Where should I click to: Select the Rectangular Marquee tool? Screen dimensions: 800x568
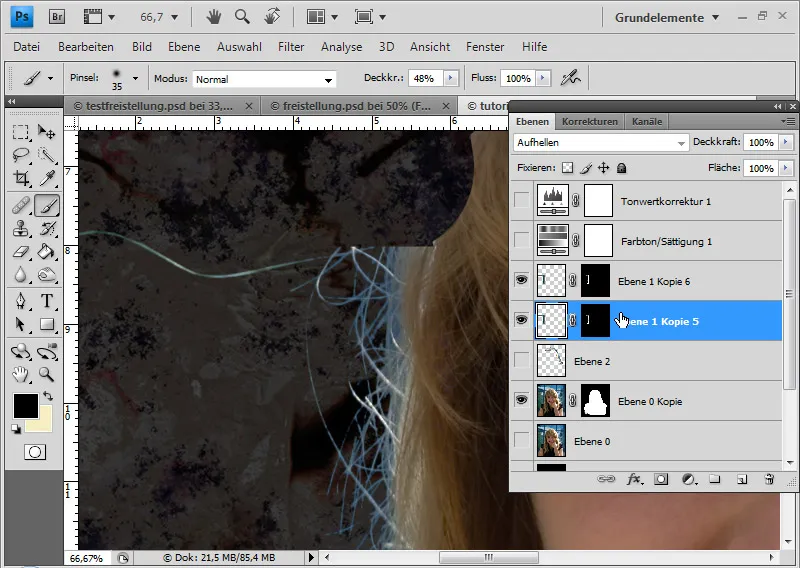click(x=20, y=132)
